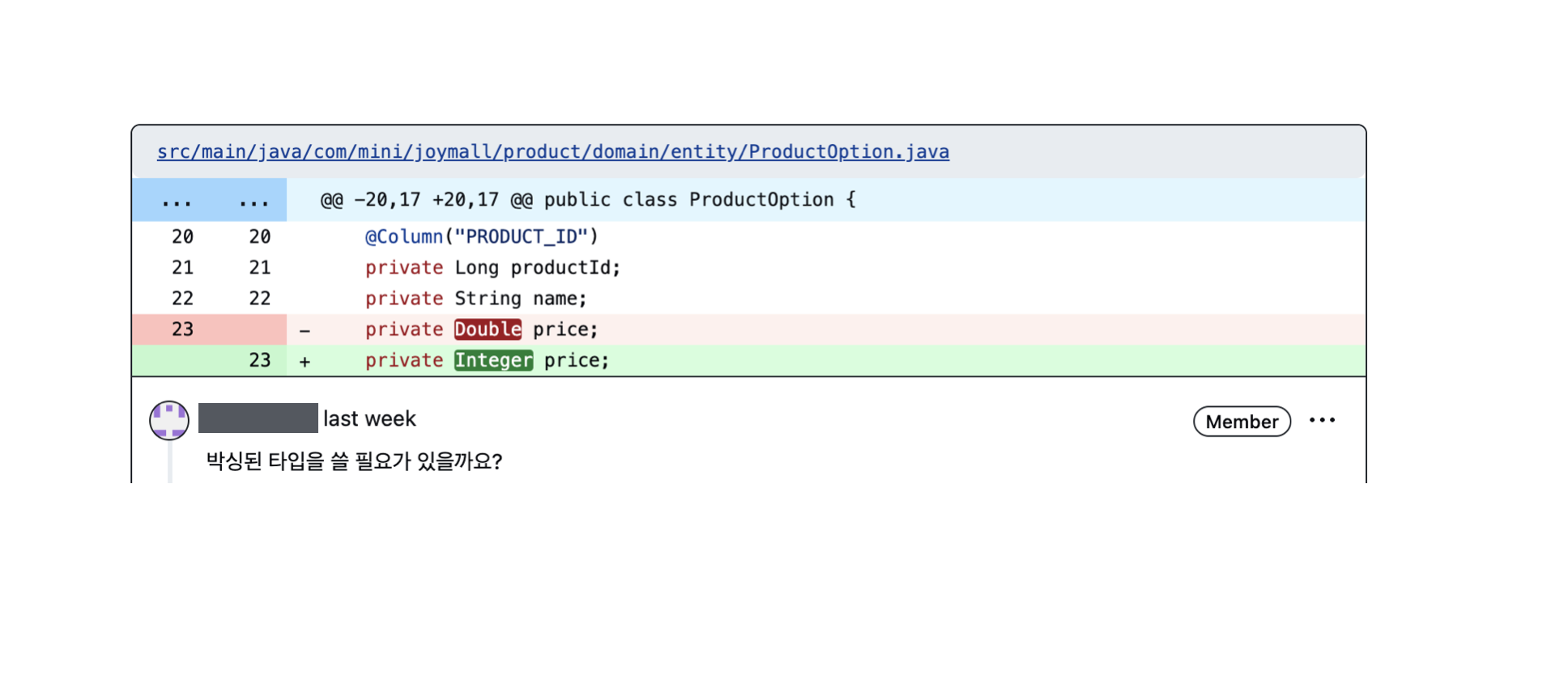
Task: Click the redacted commenter username
Action: pyautogui.click(x=258, y=418)
